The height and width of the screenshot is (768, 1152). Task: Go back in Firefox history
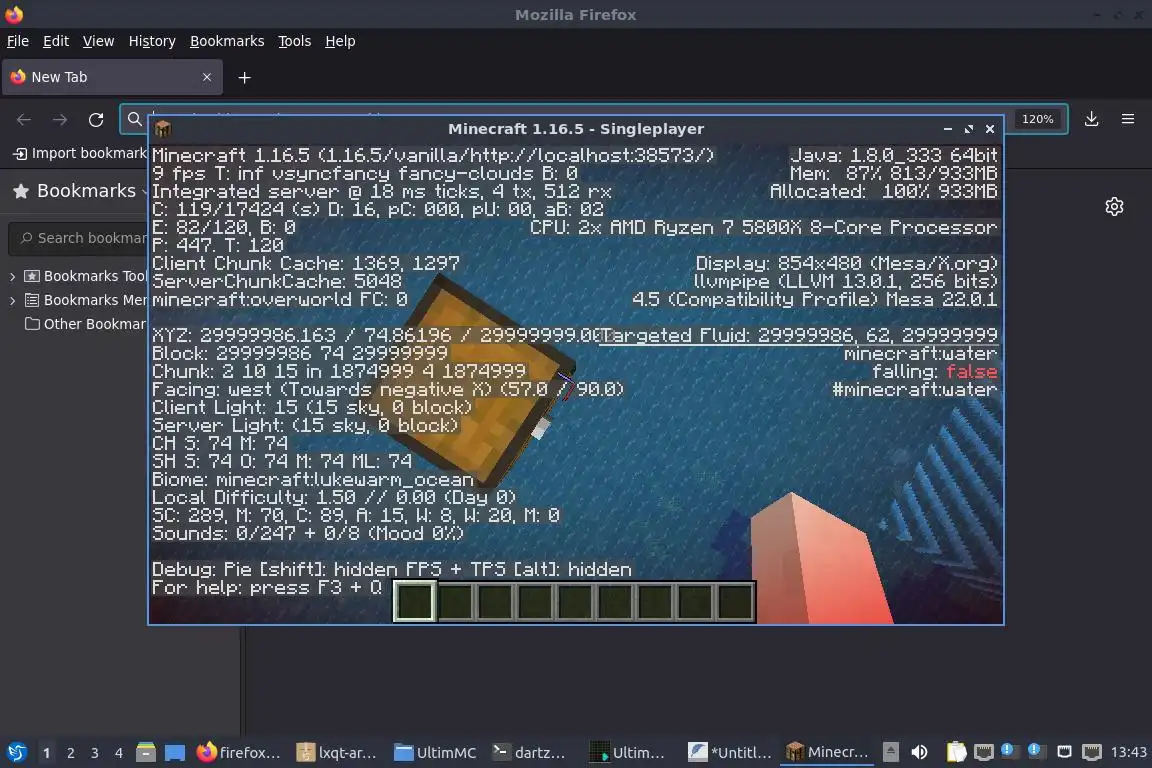[x=24, y=120]
